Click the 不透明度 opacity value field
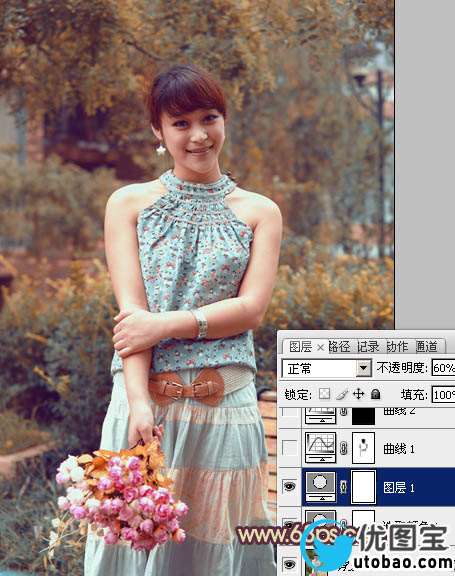The height and width of the screenshot is (576, 455). click(443, 368)
